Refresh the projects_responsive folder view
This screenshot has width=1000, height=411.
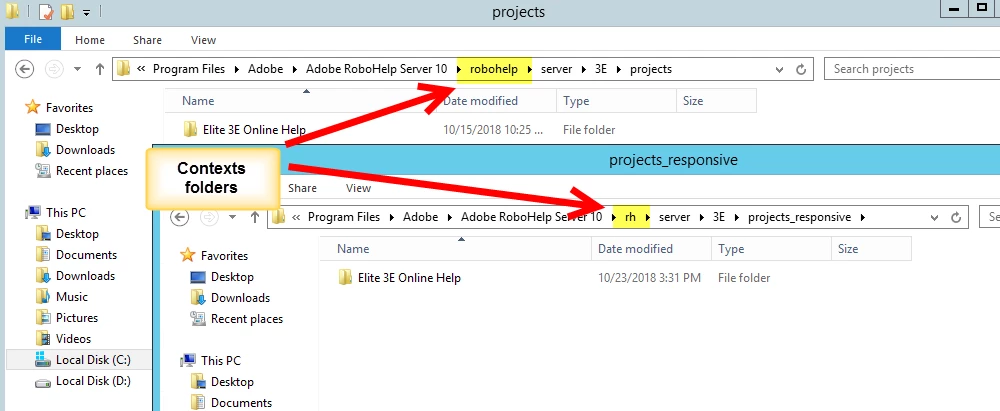pos(956,217)
